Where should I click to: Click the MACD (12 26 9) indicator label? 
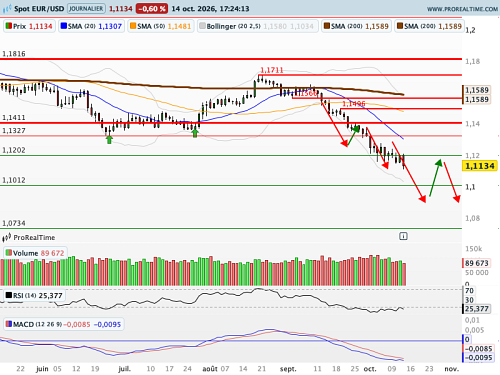pos(64,324)
